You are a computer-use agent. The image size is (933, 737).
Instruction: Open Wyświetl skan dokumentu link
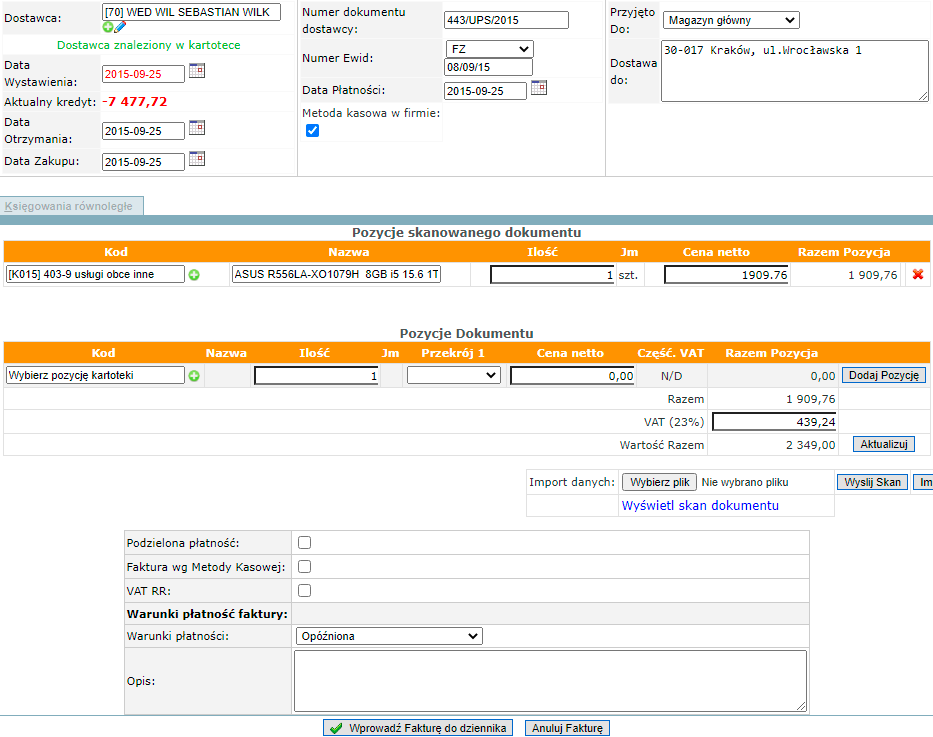click(700, 506)
